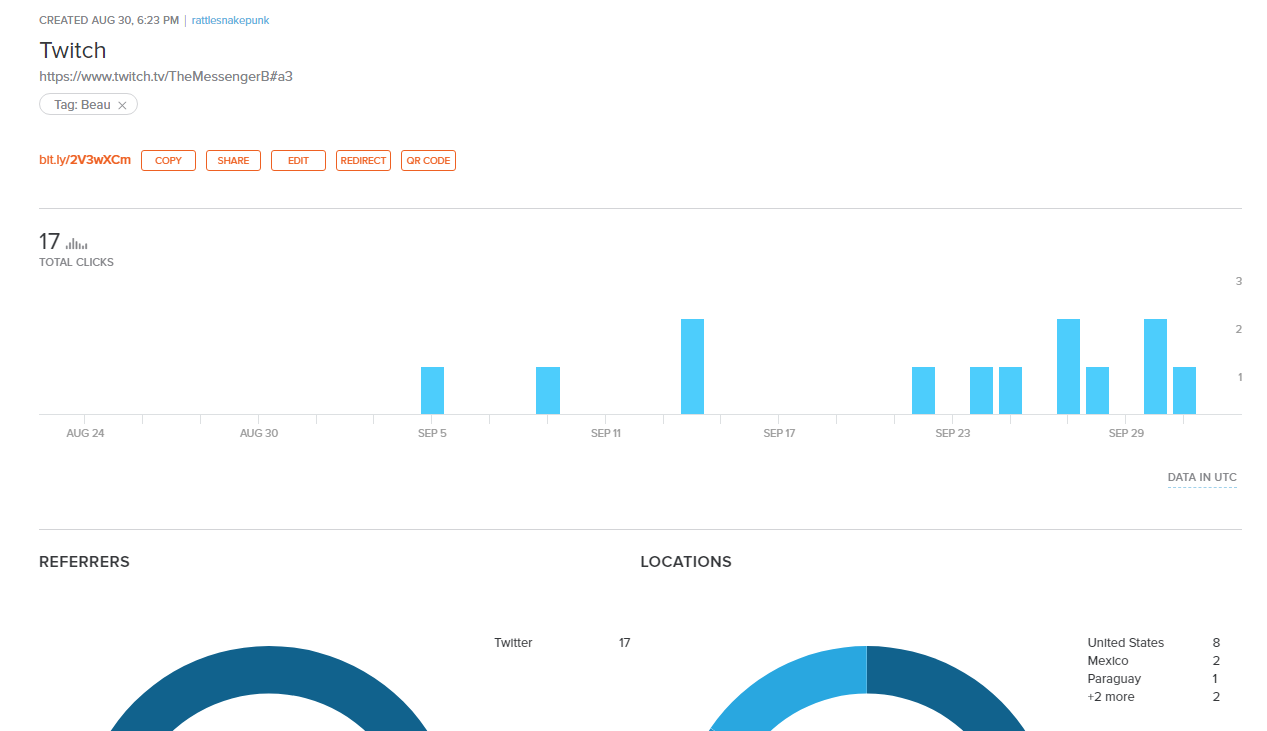Viewport: 1267px width, 731px height.
Task: Click the Twitch destination URL
Action: [x=166, y=76]
